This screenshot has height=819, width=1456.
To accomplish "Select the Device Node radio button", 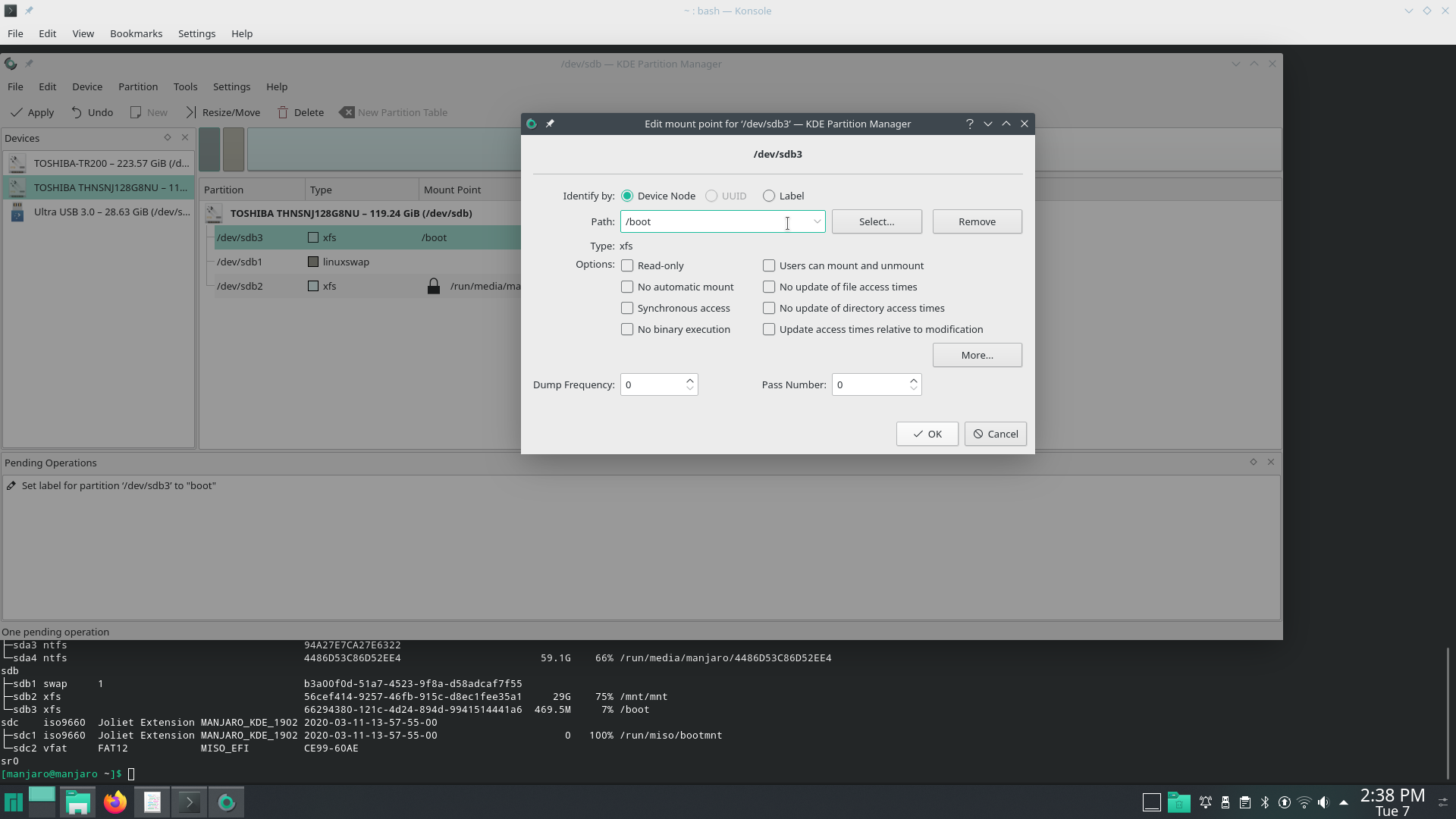I will [627, 196].
